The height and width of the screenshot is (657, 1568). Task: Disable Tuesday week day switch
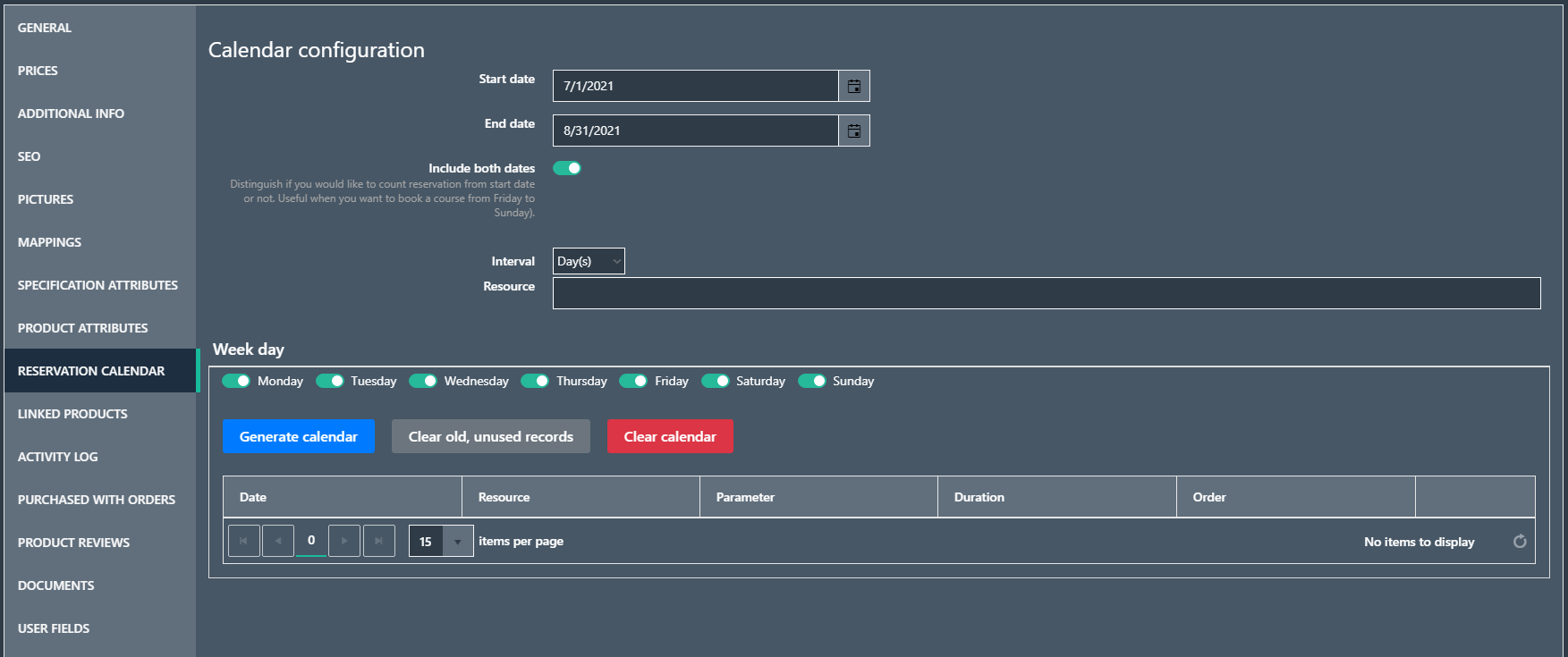pos(330,381)
